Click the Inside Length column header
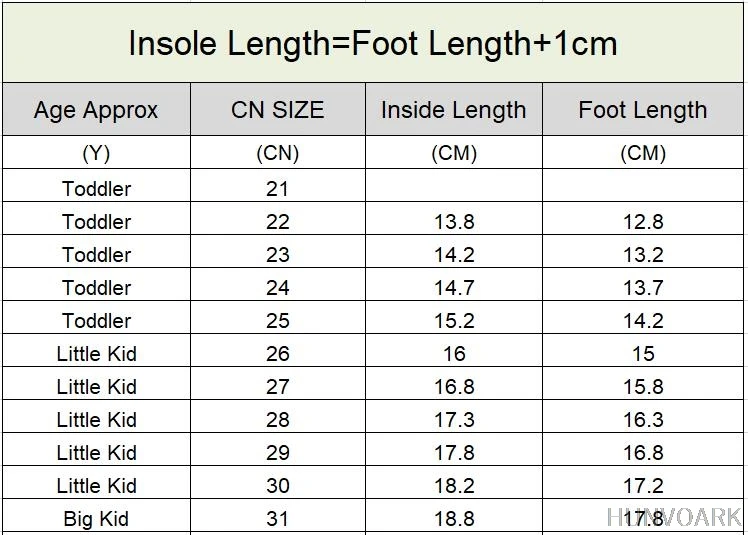 tap(453, 110)
